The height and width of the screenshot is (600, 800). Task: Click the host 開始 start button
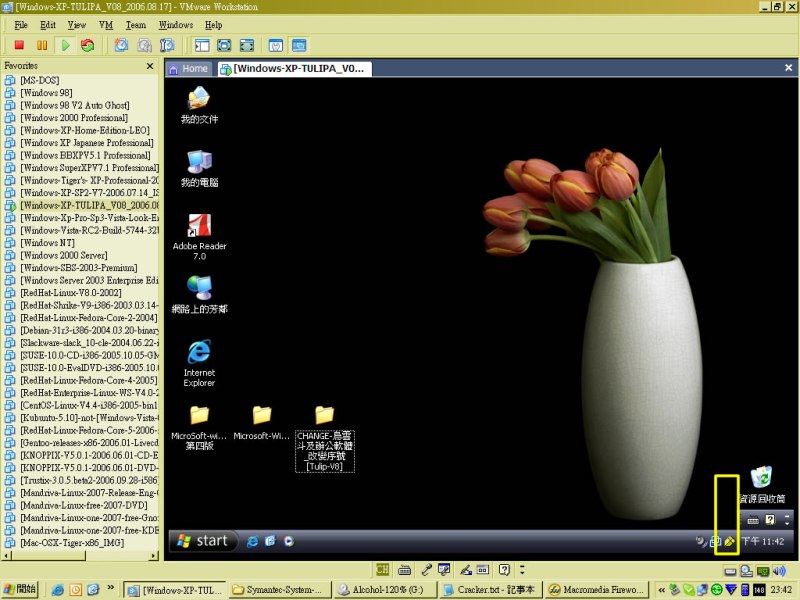click(x=20, y=589)
